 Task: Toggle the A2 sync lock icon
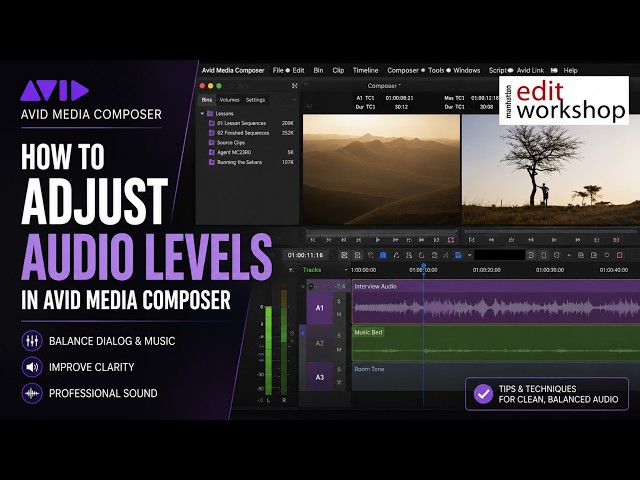(302, 333)
